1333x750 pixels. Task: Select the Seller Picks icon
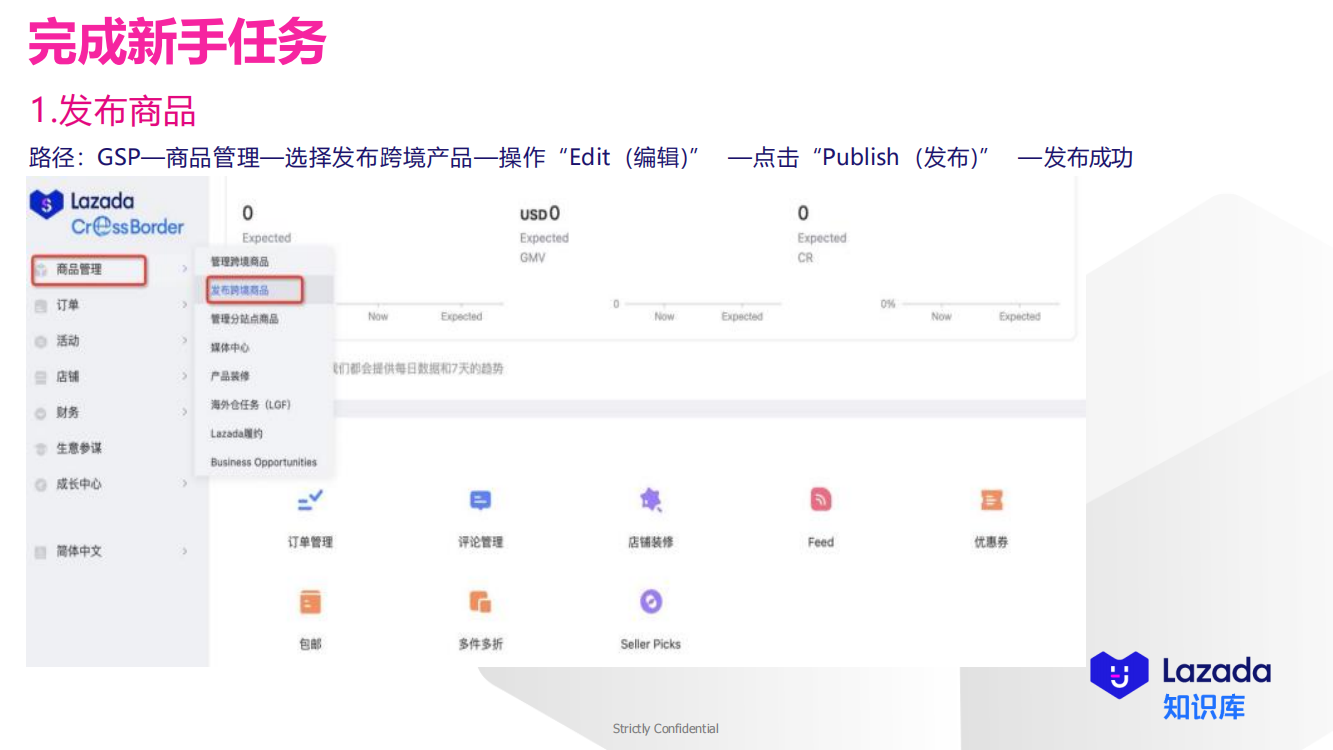(x=651, y=603)
